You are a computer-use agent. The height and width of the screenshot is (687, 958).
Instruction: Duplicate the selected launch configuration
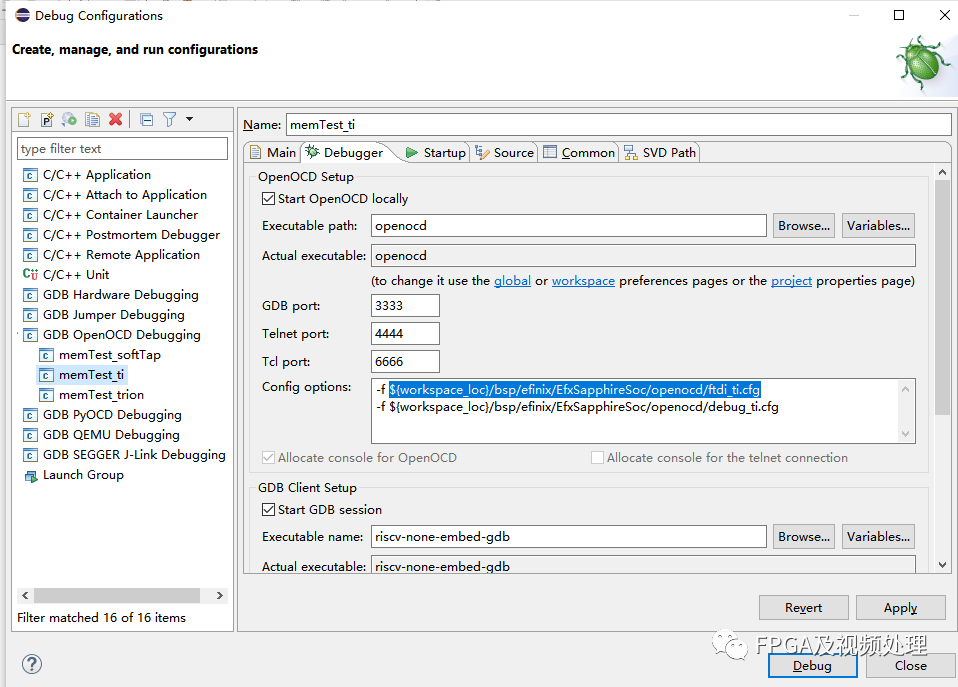pyautogui.click(x=92, y=119)
